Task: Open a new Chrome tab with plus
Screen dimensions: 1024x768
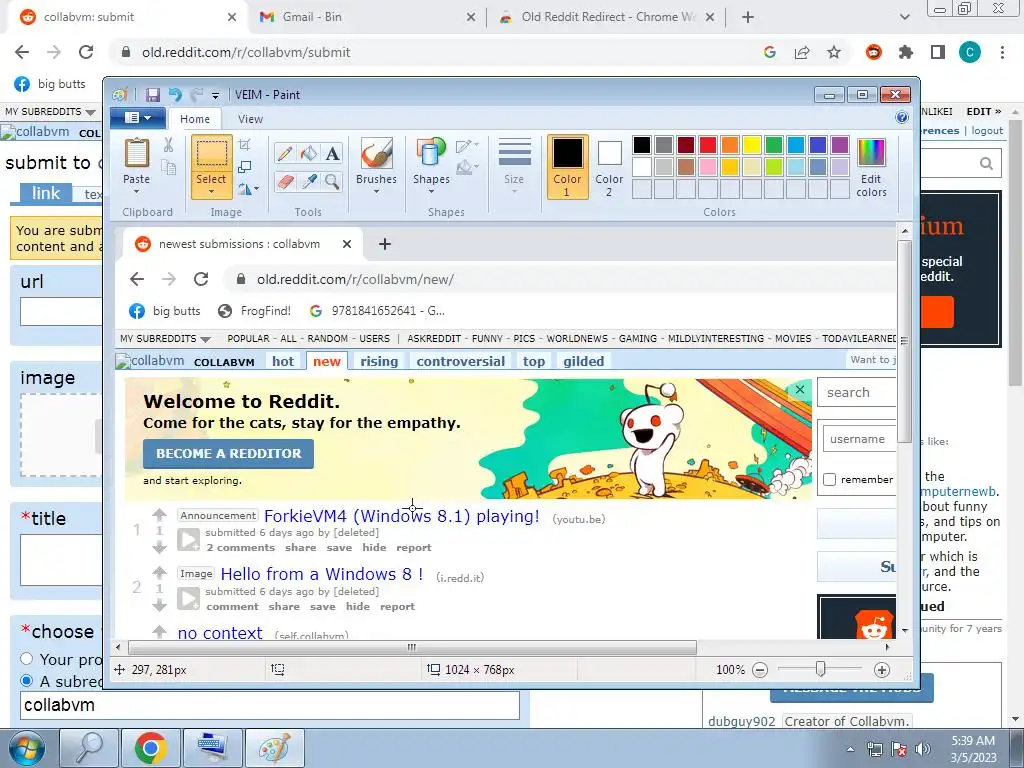Action: (x=748, y=18)
